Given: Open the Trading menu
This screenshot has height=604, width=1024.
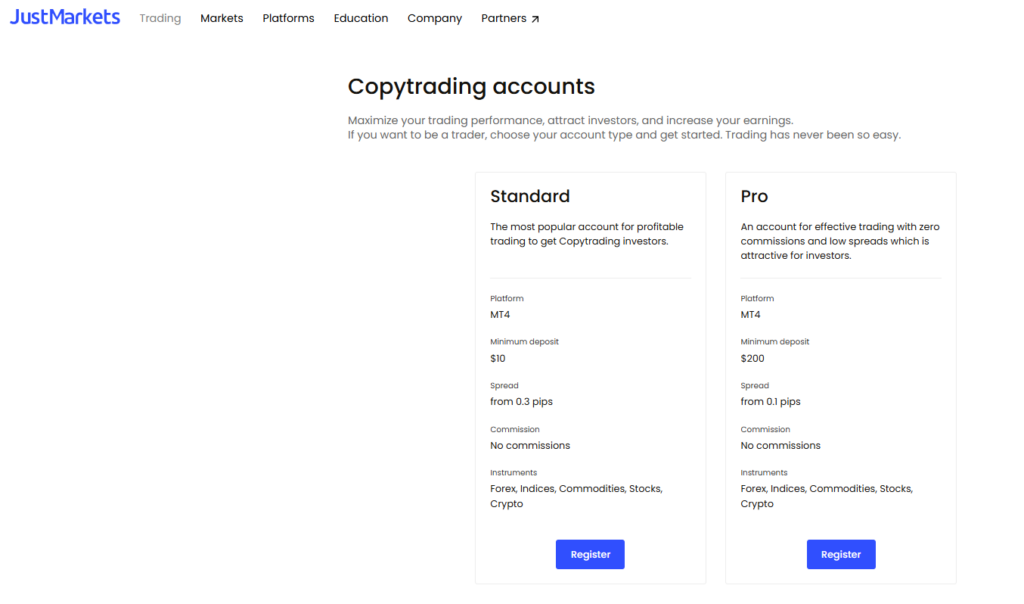Looking at the screenshot, I should (160, 18).
